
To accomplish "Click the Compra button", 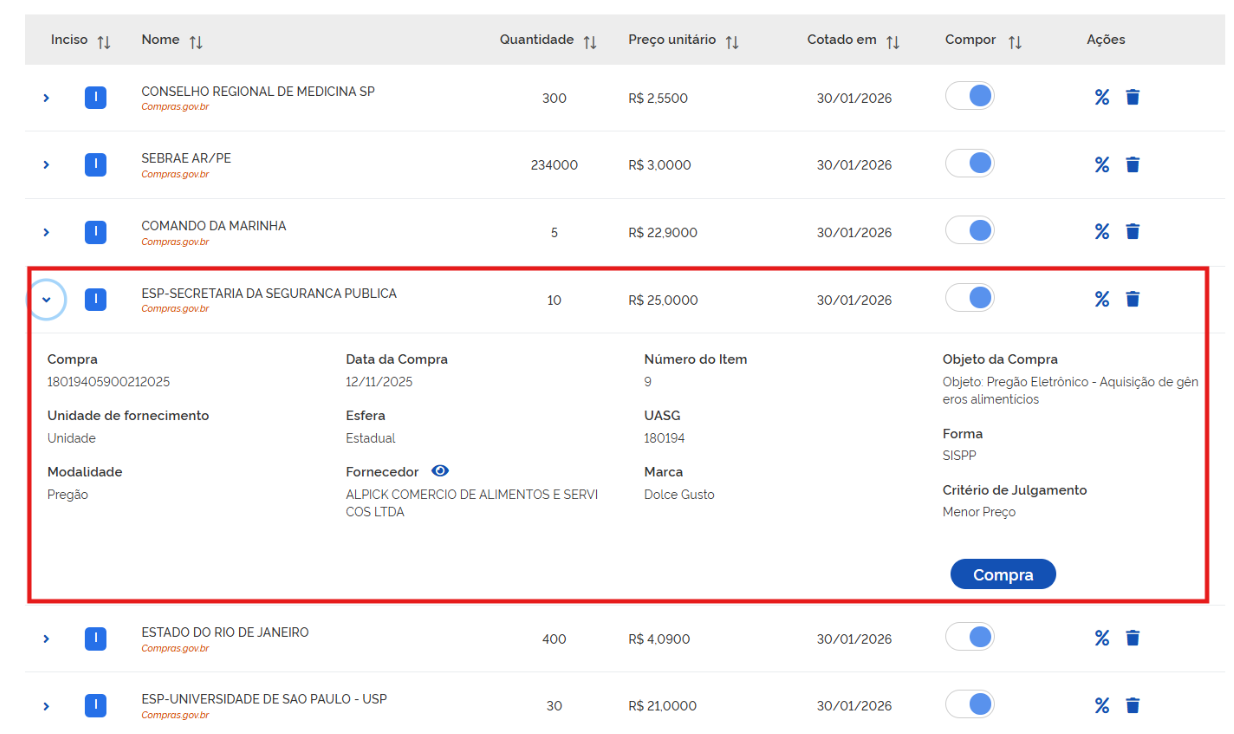I will 1002,575.
